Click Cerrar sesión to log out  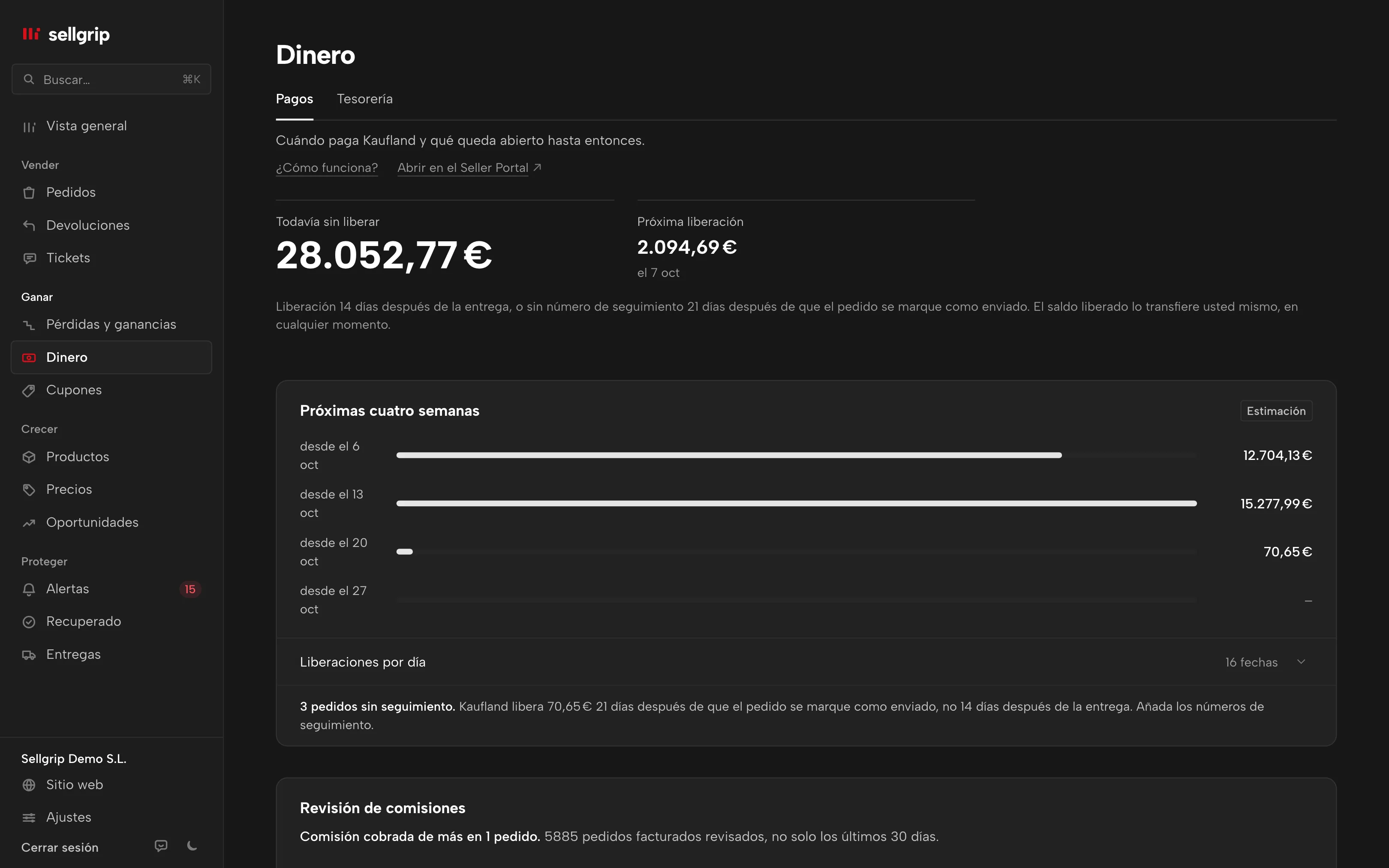click(x=60, y=847)
